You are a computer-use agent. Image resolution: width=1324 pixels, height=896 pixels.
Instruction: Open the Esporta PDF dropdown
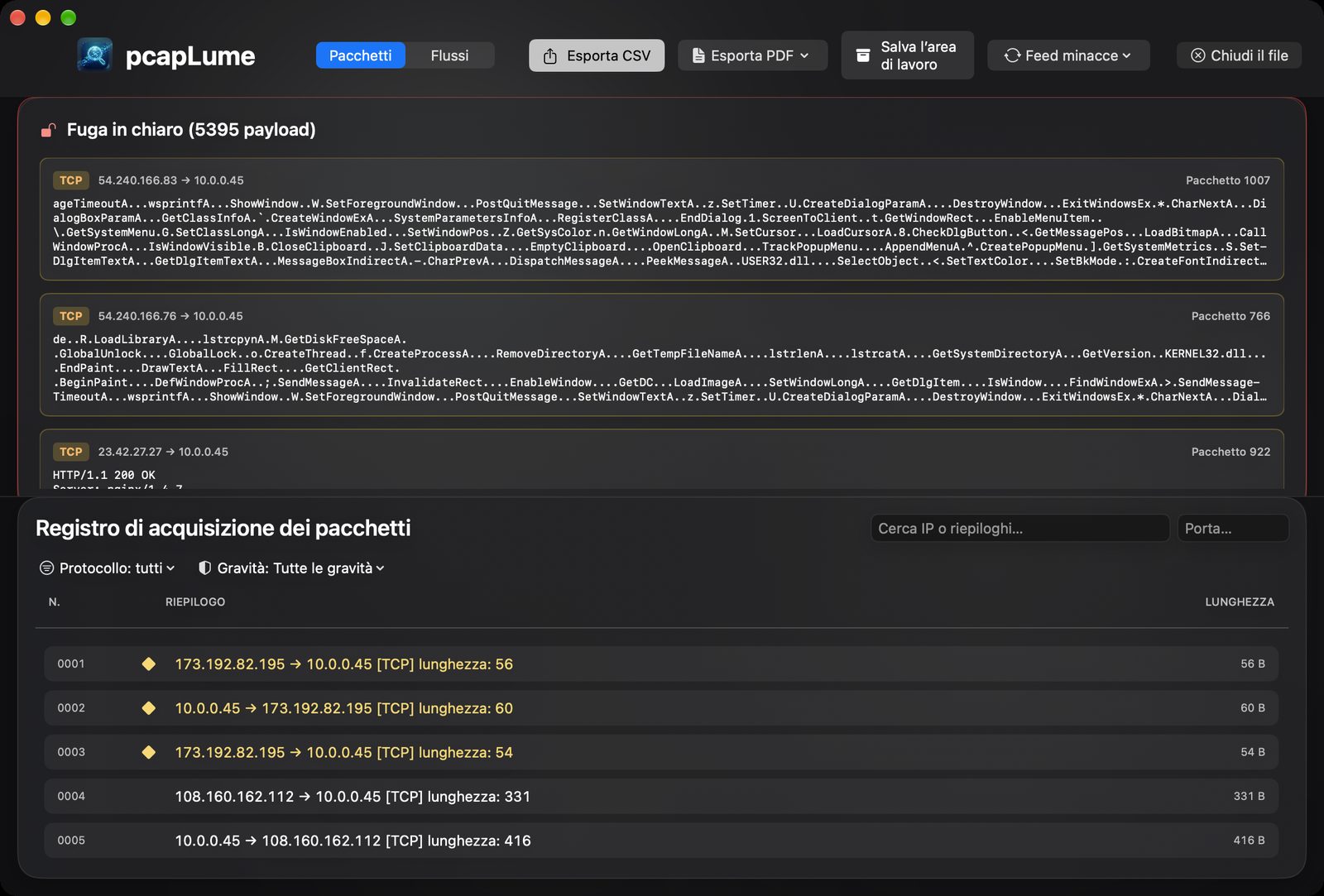click(752, 55)
